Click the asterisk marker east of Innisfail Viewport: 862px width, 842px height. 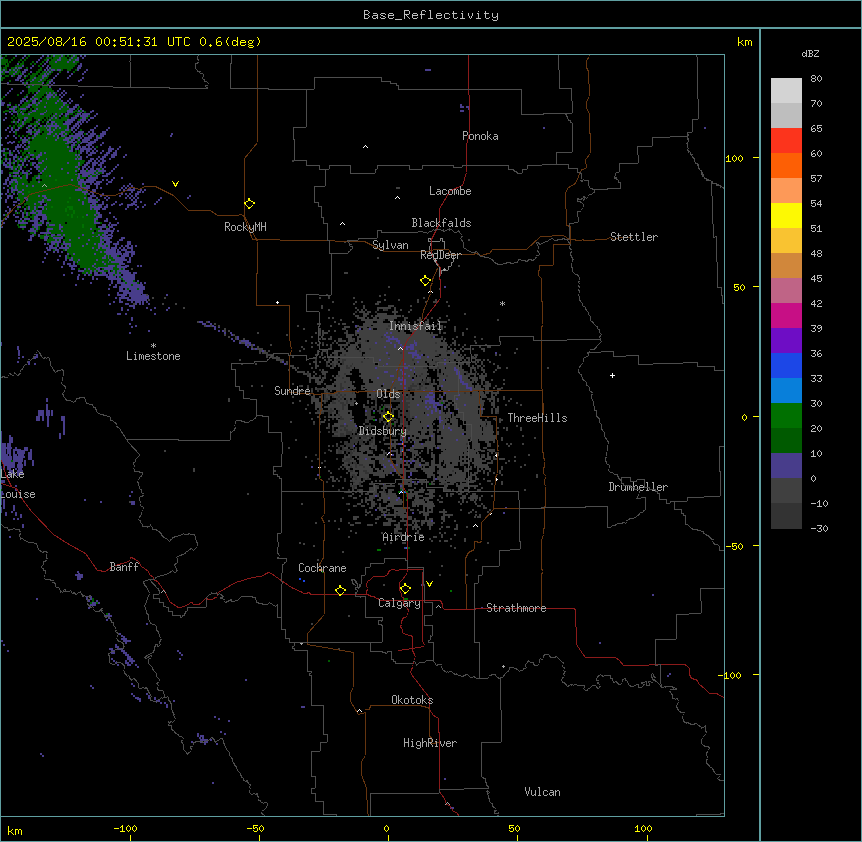pyautogui.click(x=502, y=303)
